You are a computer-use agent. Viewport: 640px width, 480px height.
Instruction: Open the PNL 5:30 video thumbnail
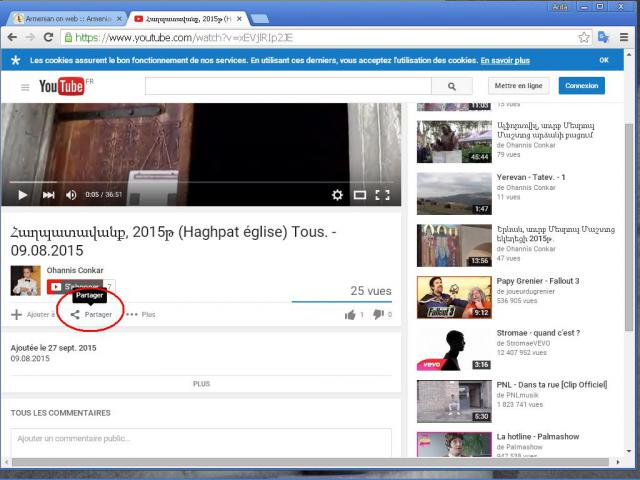454,401
